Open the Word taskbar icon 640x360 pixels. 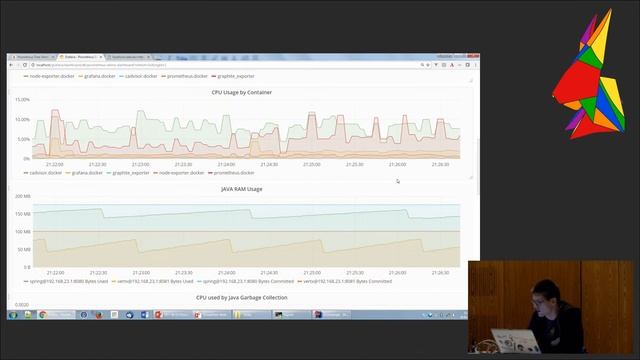pyautogui.click(x=144, y=315)
